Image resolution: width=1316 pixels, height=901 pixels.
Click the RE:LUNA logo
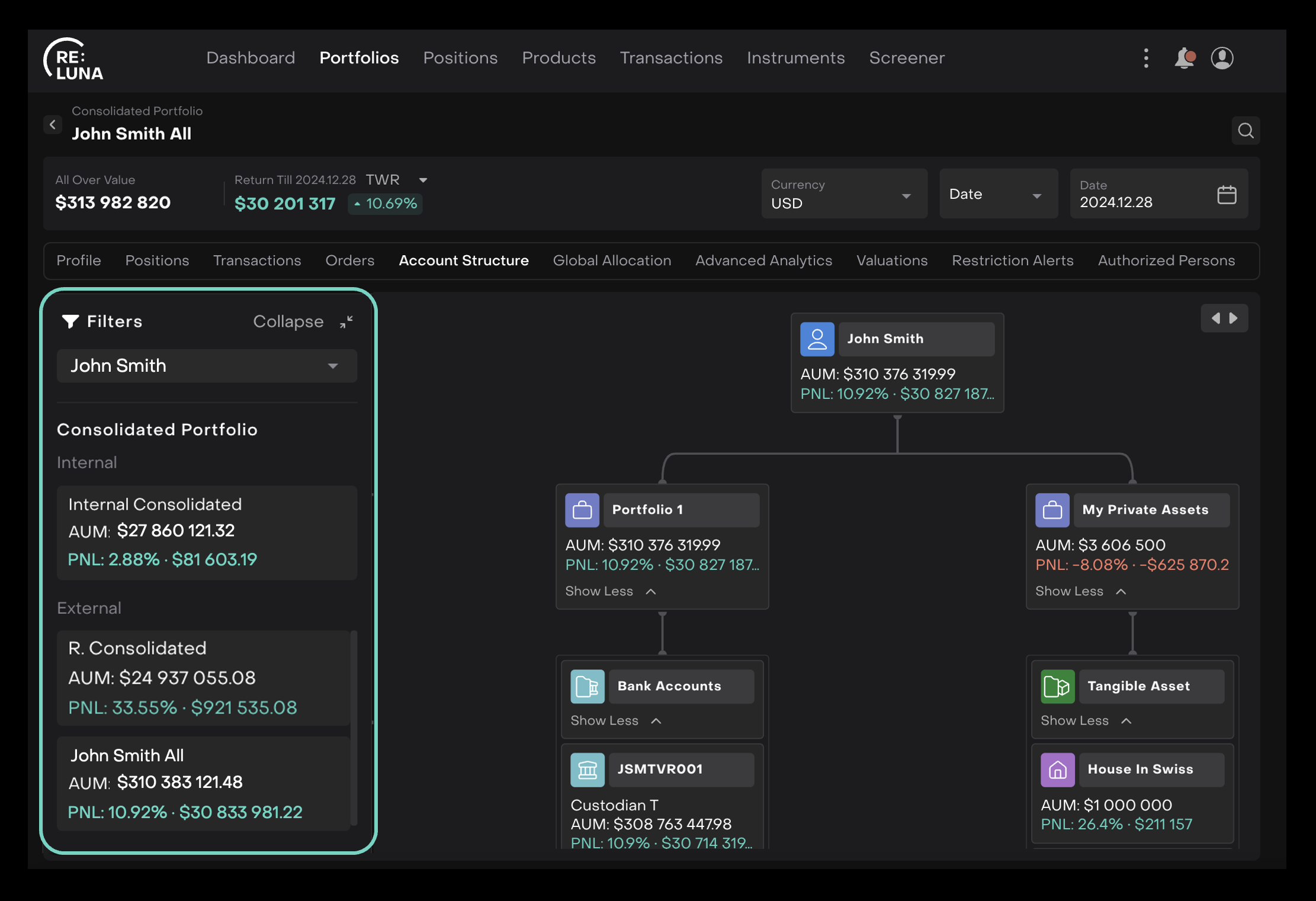click(74, 59)
